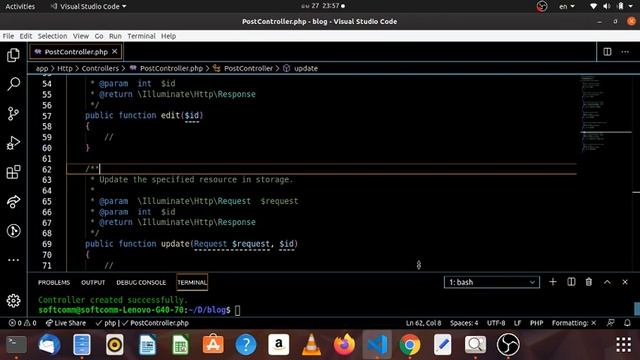Image resolution: width=640 pixels, height=360 pixels.
Task: Switch to the PROBLEMS panel tab
Action: point(54,282)
